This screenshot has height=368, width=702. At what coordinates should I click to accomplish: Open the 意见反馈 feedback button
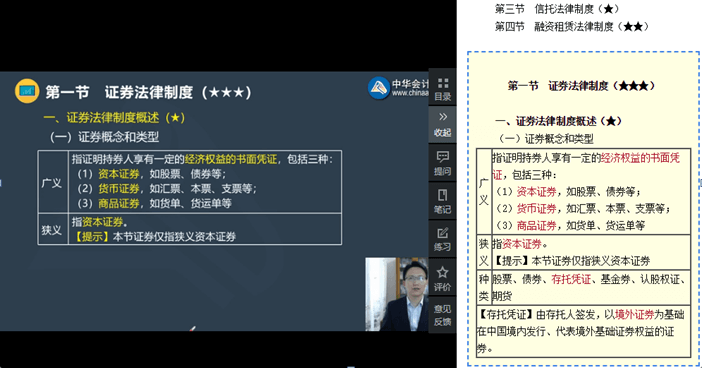click(x=442, y=315)
